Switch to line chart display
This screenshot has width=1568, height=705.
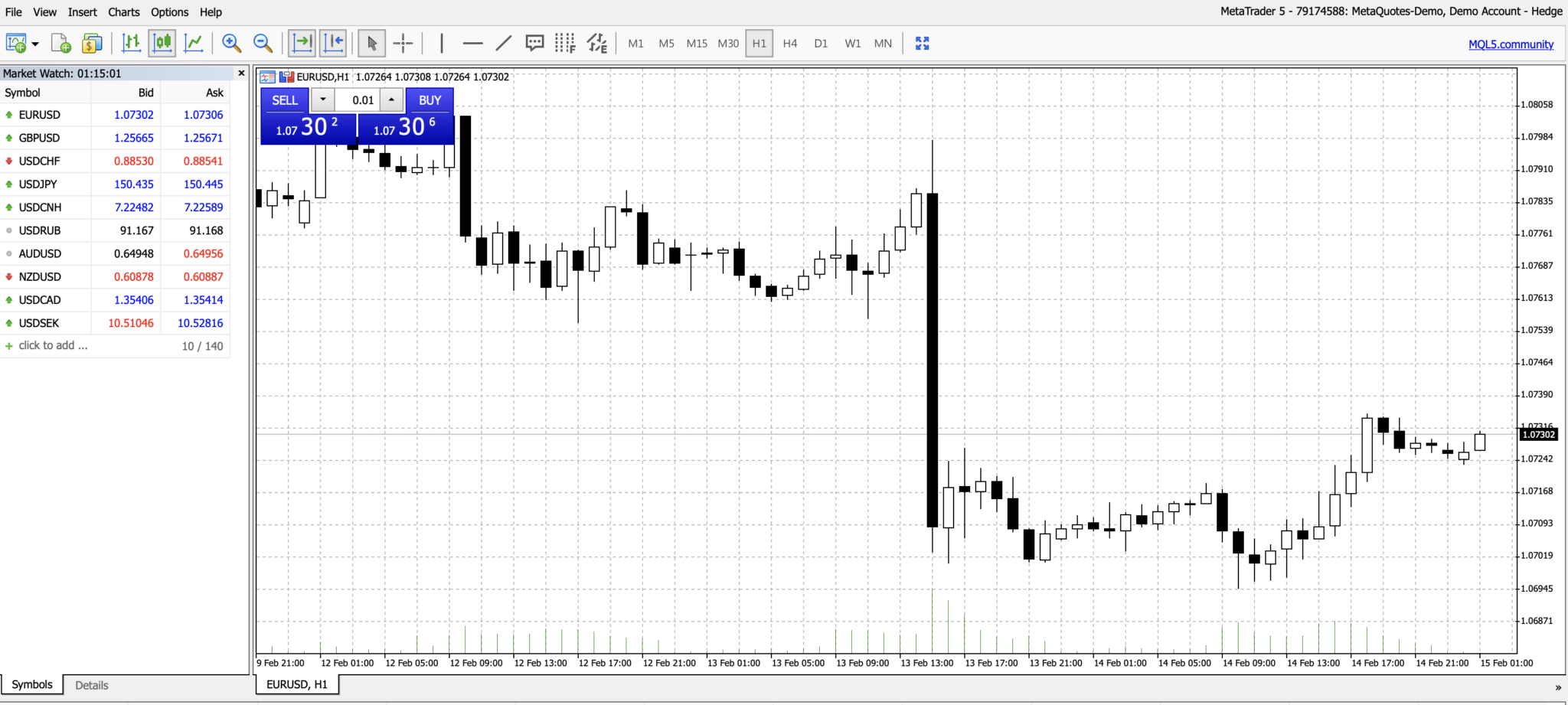[194, 44]
